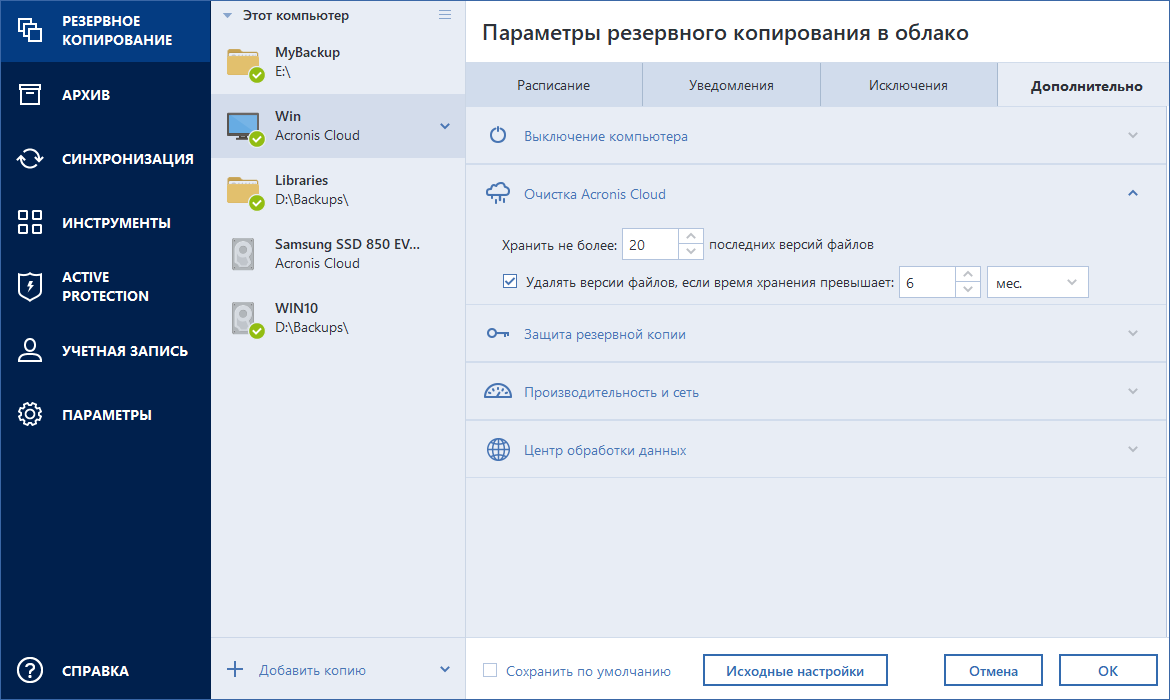Viewport: 1170px width, 700px height.
Task: Open Help question mark icon
Action: tap(30, 671)
